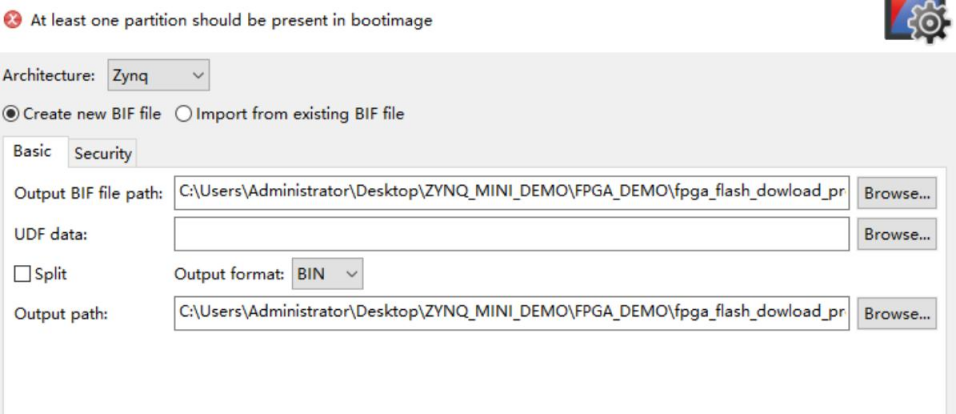The image size is (956, 414).
Task: Browse for a UDF data file
Action: [x=897, y=234]
